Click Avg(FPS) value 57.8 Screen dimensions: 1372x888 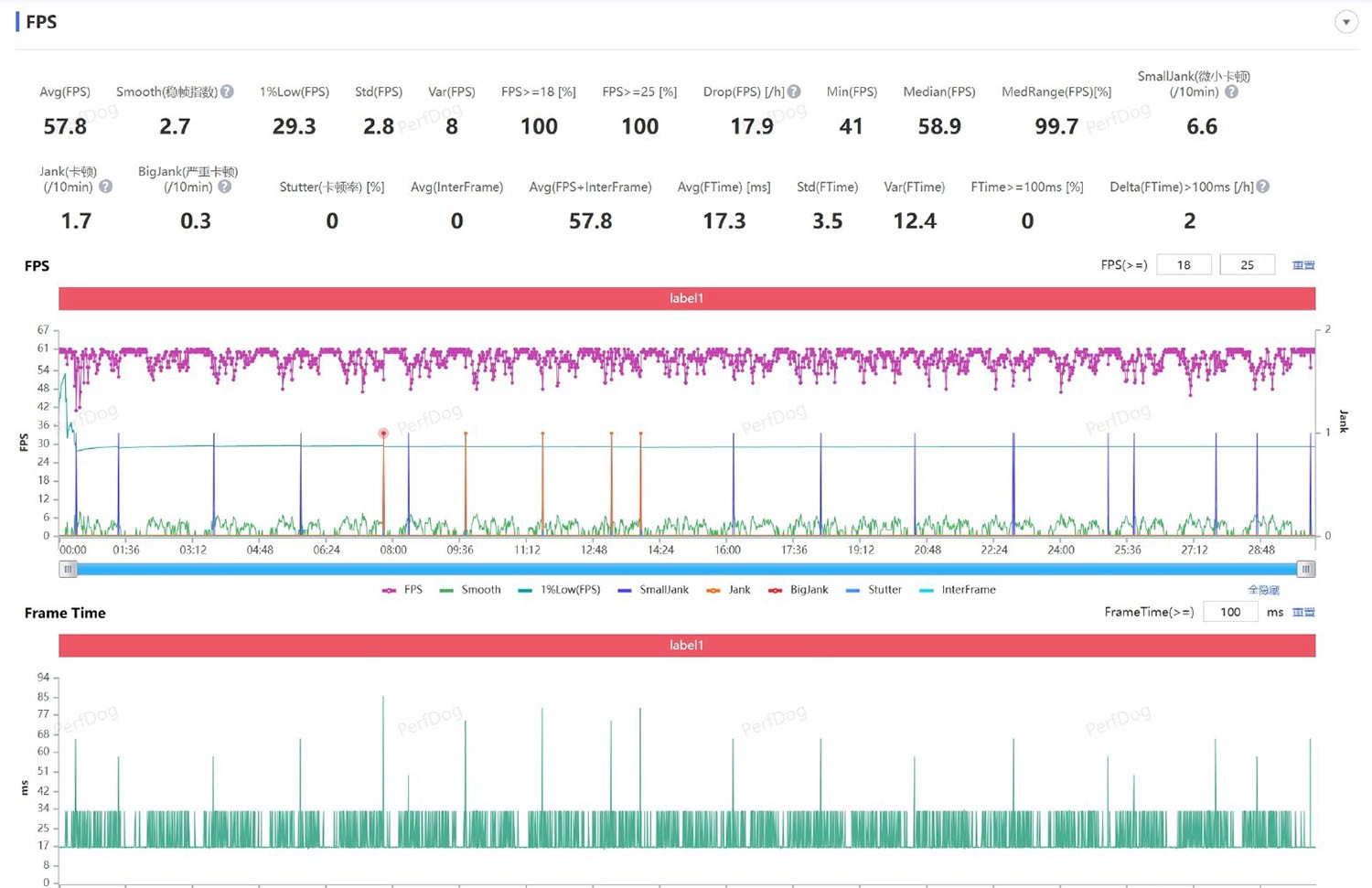coord(65,126)
